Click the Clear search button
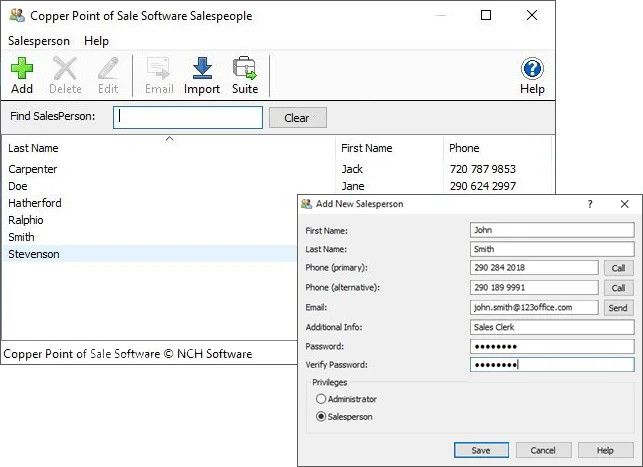Viewport: 643px width, 467px height. [x=297, y=117]
